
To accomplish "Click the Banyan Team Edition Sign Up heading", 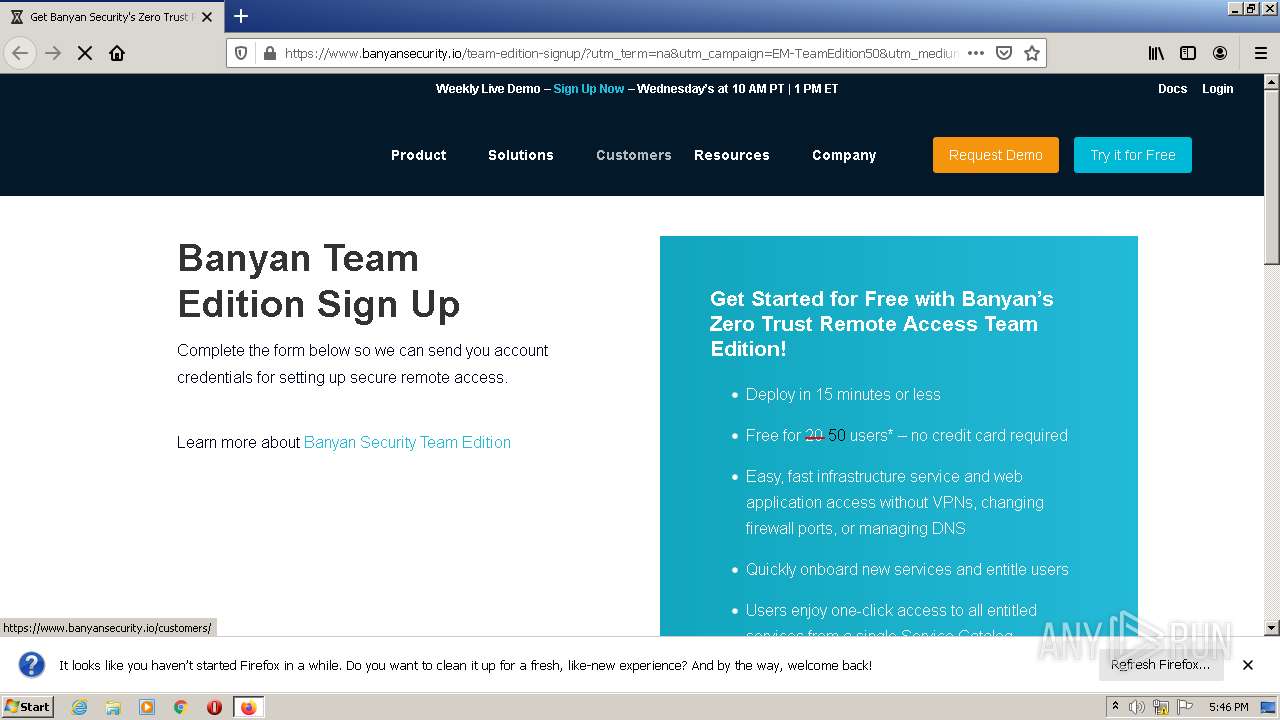I will [x=319, y=281].
